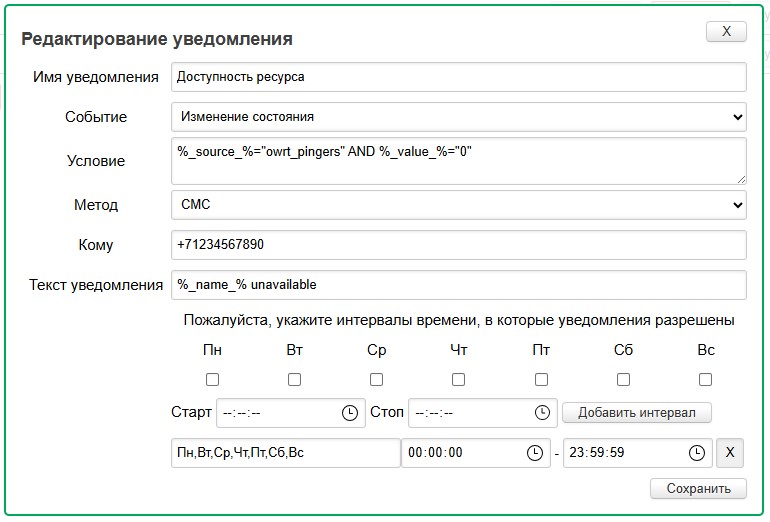
Task: Focus the Имя уведомления text field
Action: (458, 77)
